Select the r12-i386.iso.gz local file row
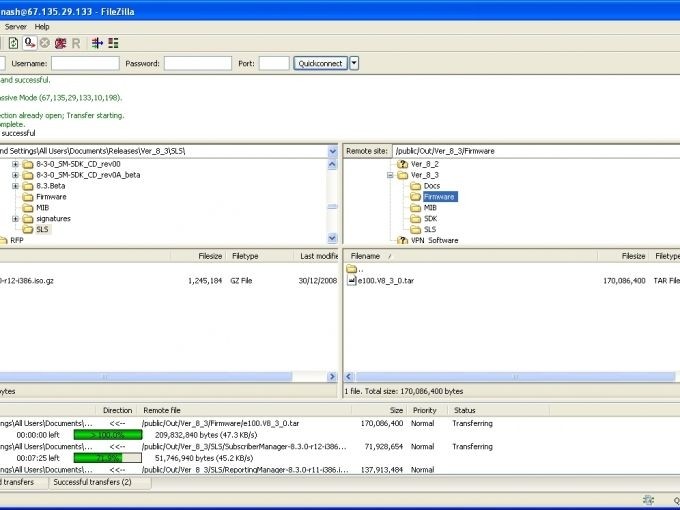Image resolution: width=680 pixels, height=510 pixels. (168, 281)
